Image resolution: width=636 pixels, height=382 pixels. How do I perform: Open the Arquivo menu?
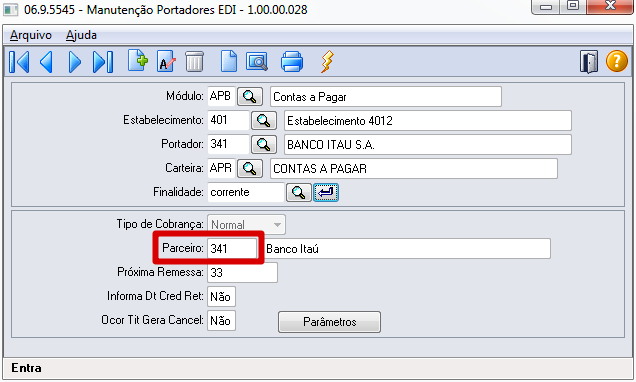click(x=31, y=35)
